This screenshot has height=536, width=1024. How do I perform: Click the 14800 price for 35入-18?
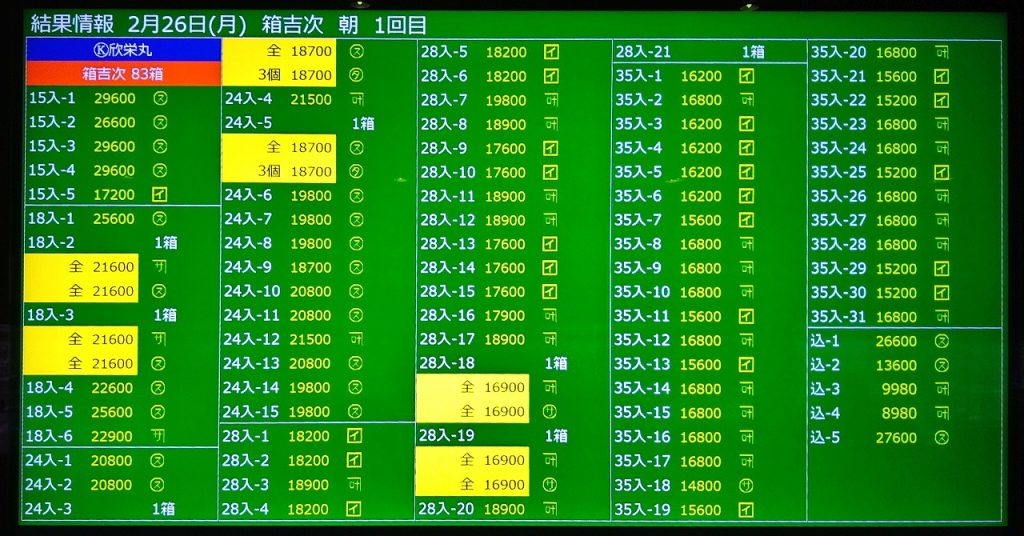700,486
